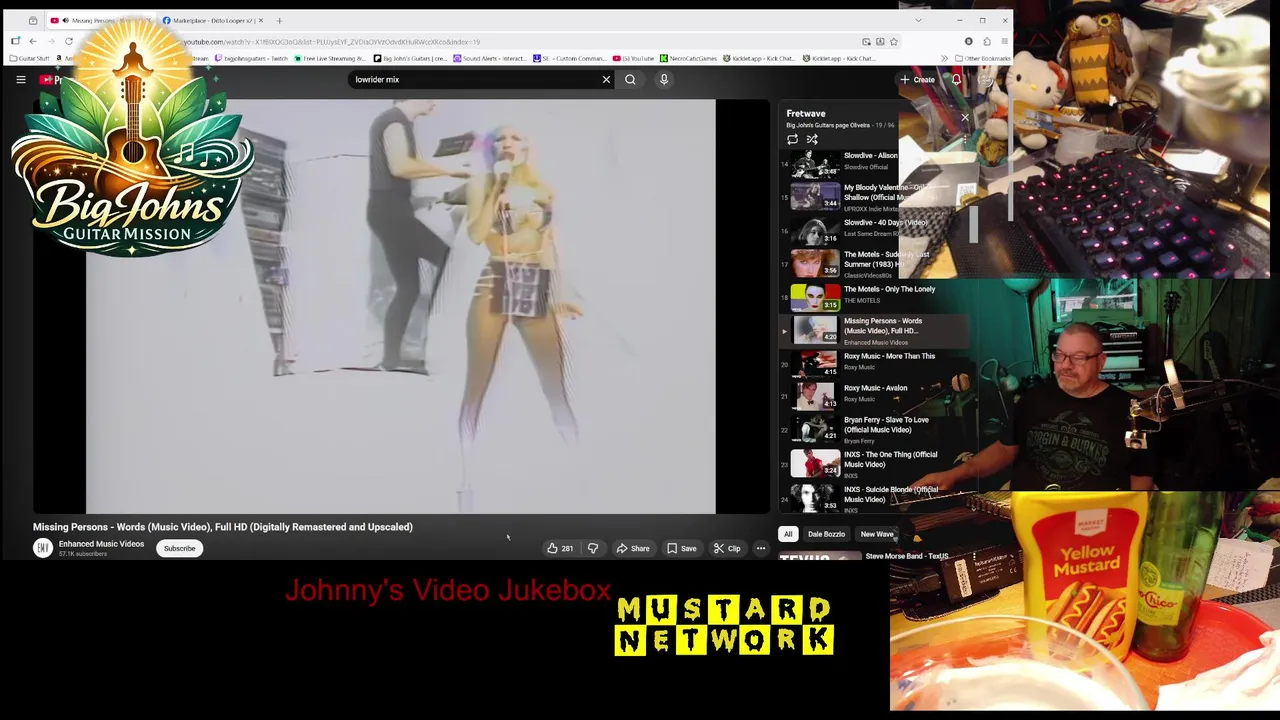Clear the 'lowrider mix' search text
This screenshot has width=1280, height=720.
[606, 79]
